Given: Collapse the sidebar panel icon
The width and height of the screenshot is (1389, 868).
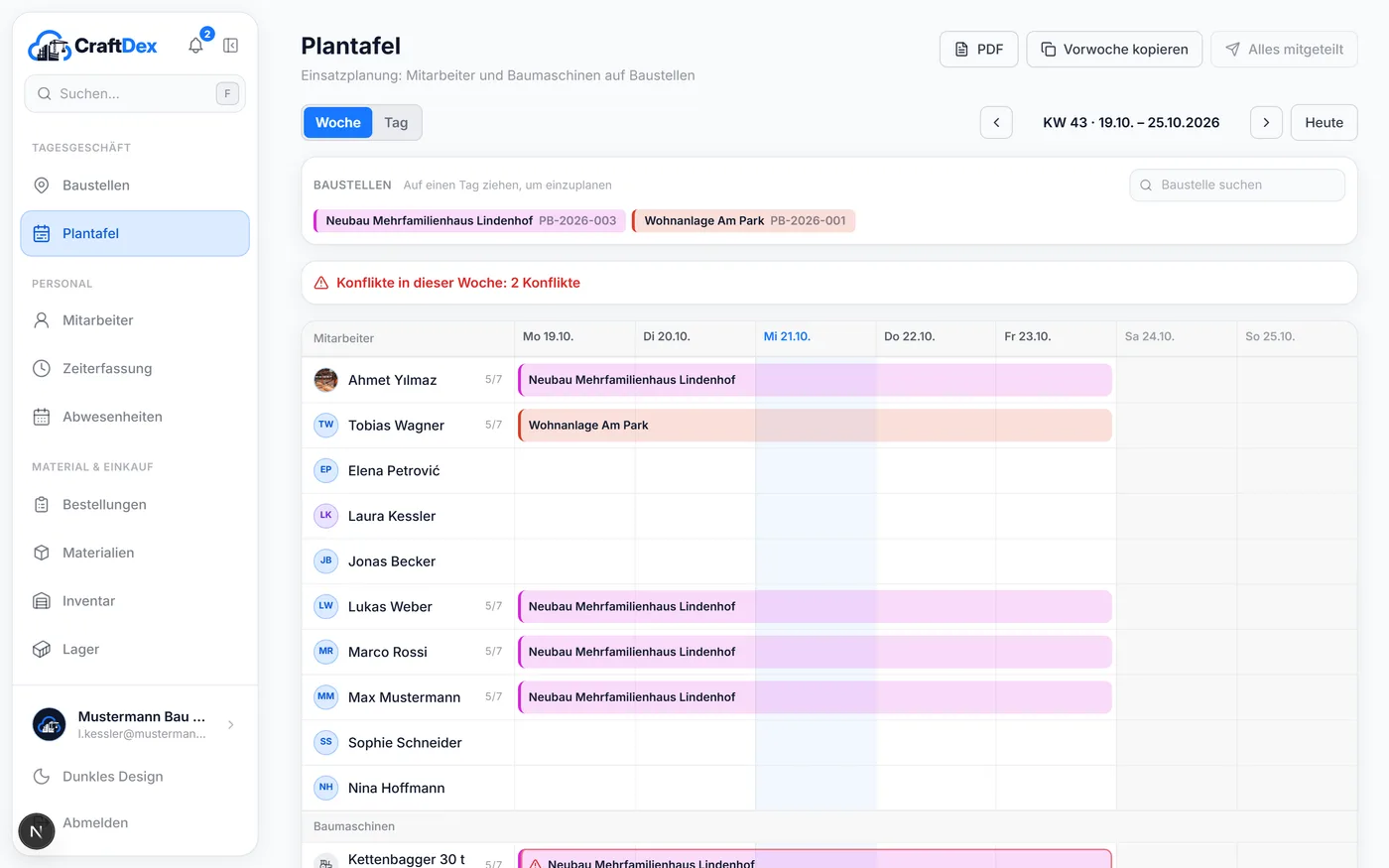Looking at the screenshot, I should point(230,46).
